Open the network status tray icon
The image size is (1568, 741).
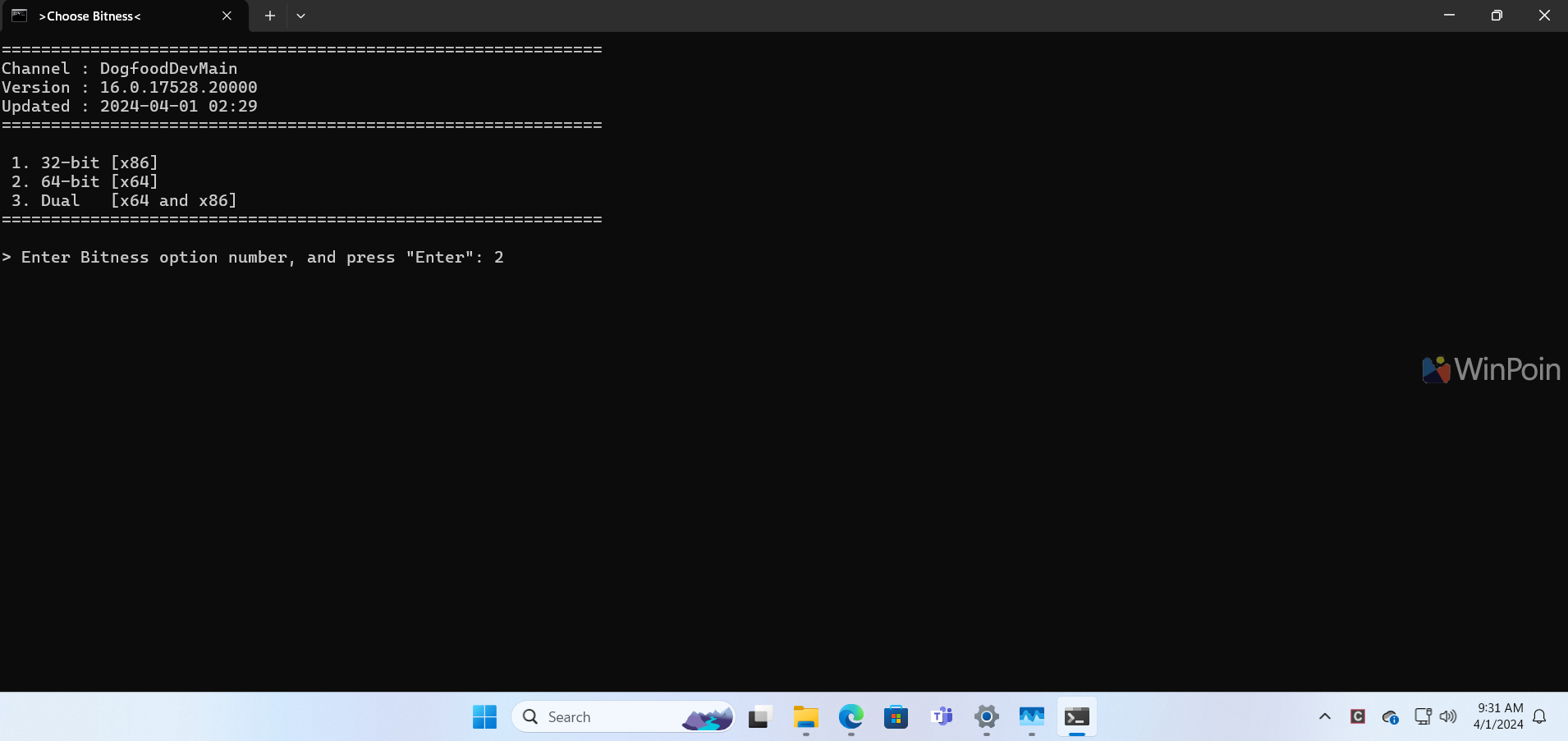tap(1423, 716)
